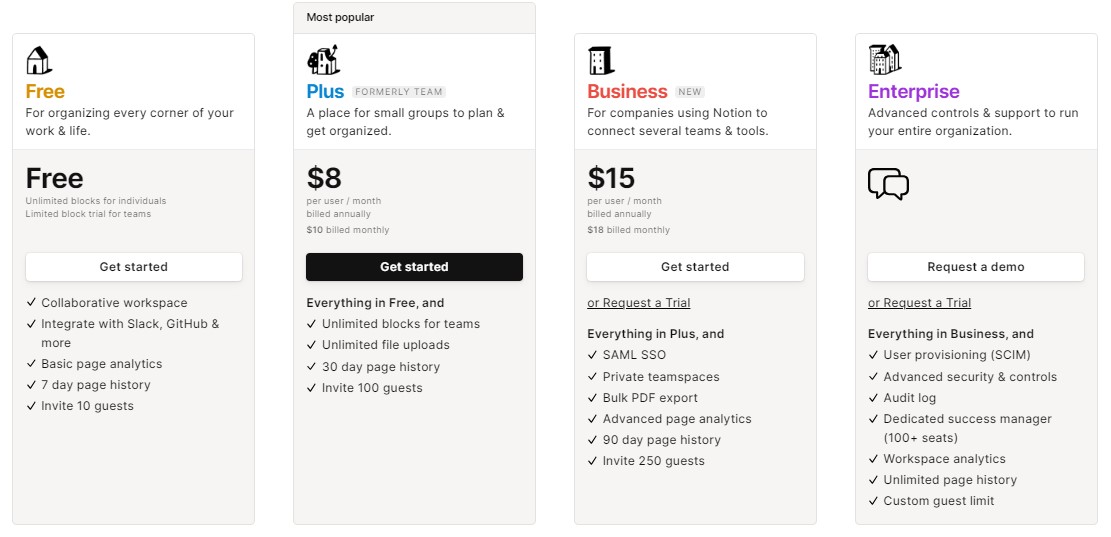The width and height of the screenshot is (1111, 537).
Task: Click the checkmark beside SAML SSO
Action: 592,356
